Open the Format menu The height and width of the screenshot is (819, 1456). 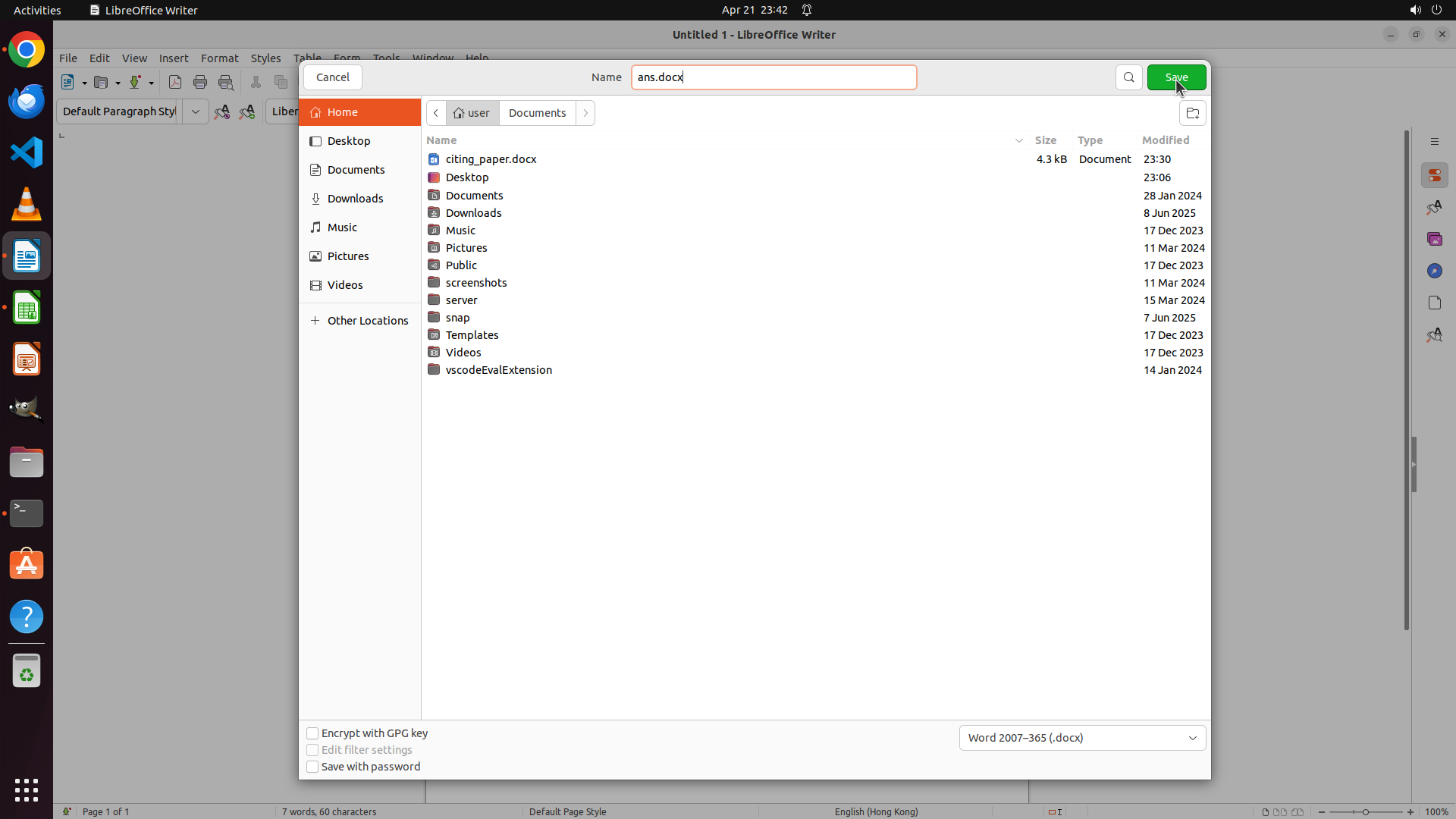[219, 58]
